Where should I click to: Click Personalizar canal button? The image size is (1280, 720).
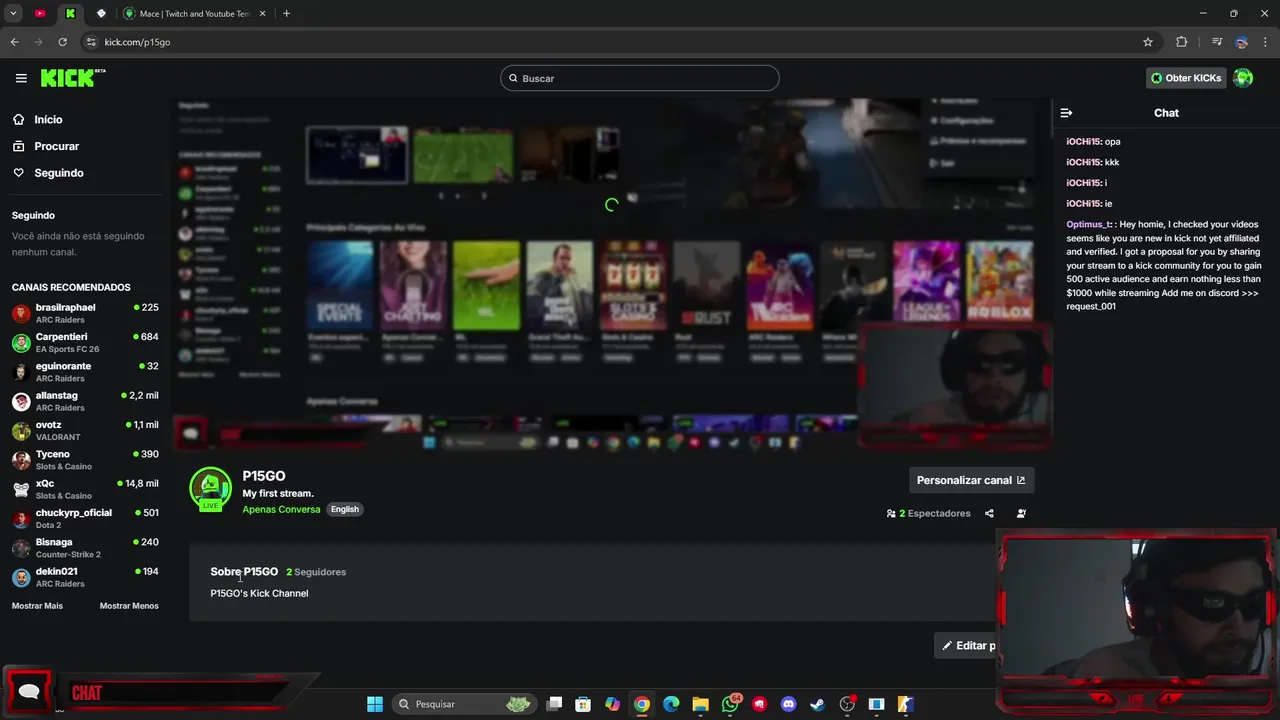point(971,480)
